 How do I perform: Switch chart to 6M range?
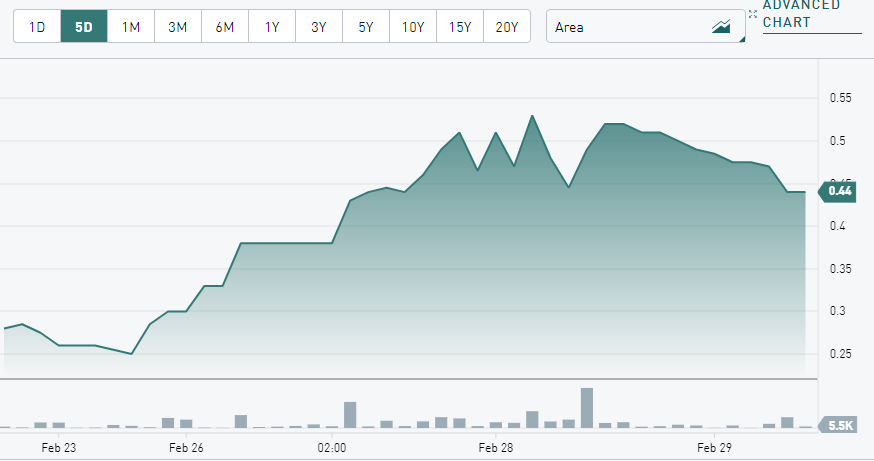point(225,26)
